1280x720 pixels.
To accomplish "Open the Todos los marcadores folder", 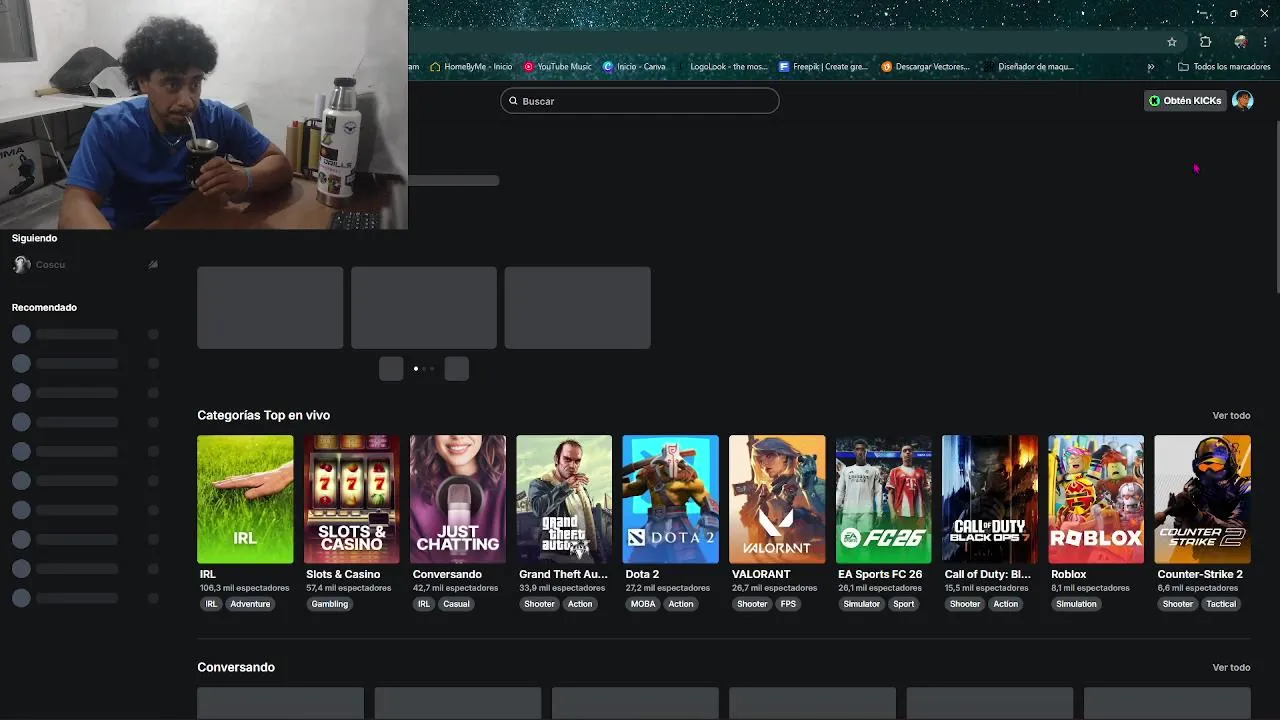I will click(x=1224, y=67).
